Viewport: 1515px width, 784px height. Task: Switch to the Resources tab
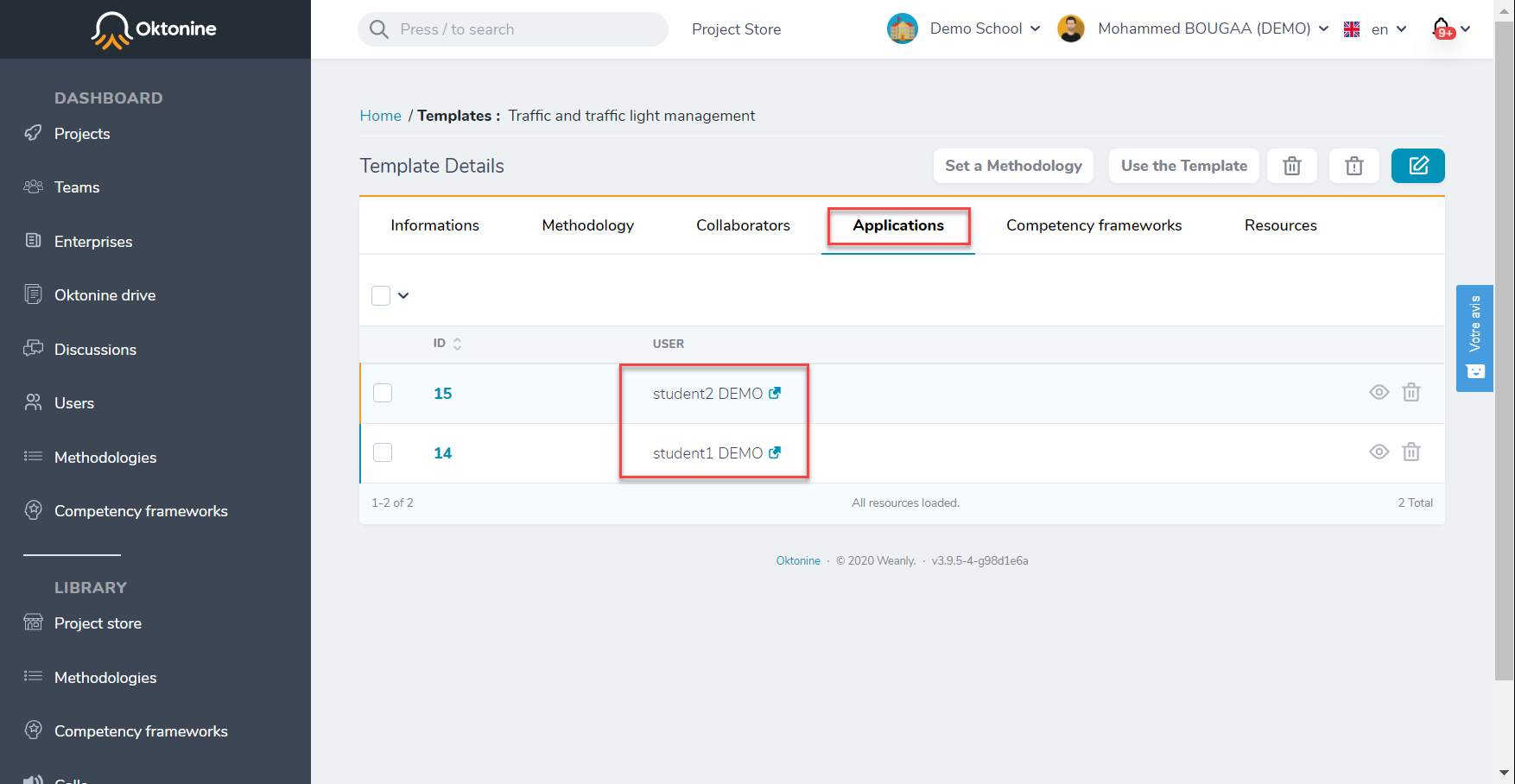click(1280, 225)
